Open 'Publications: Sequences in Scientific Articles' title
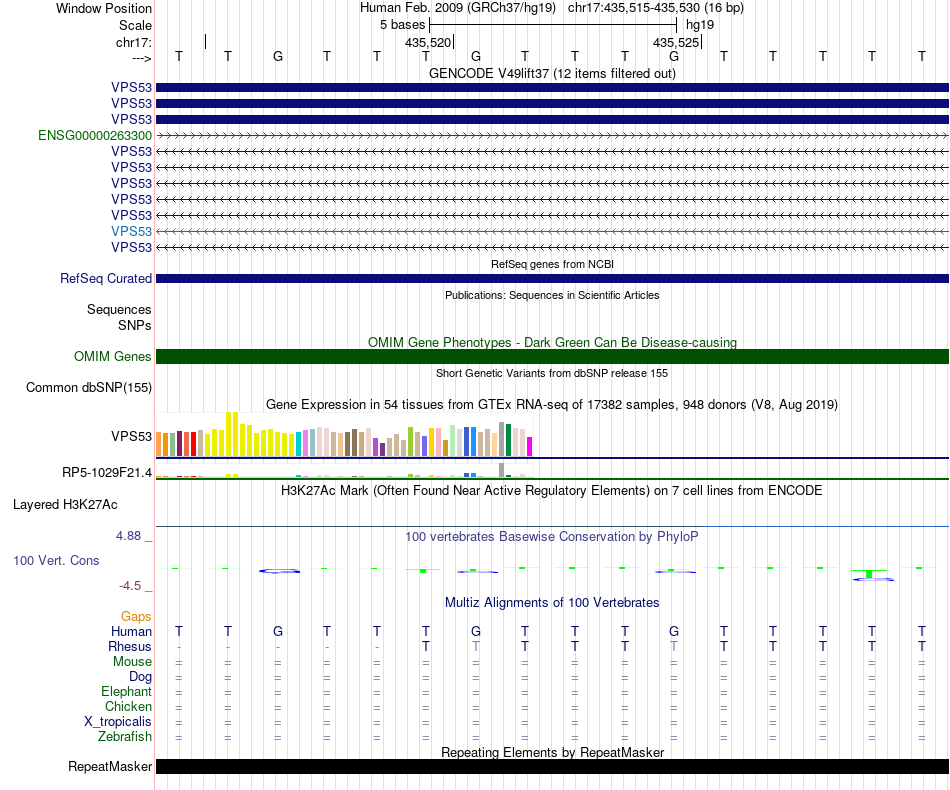The height and width of the screenshot is (790, 950). [552, 295]
